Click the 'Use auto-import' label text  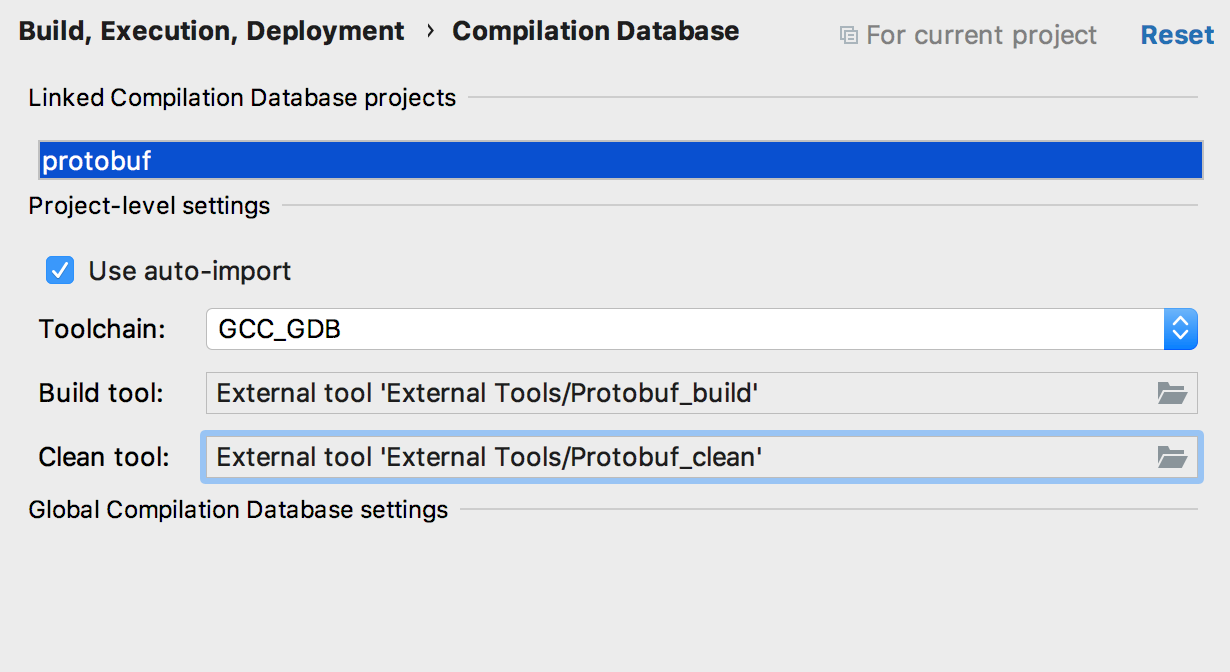pos(190,270)
